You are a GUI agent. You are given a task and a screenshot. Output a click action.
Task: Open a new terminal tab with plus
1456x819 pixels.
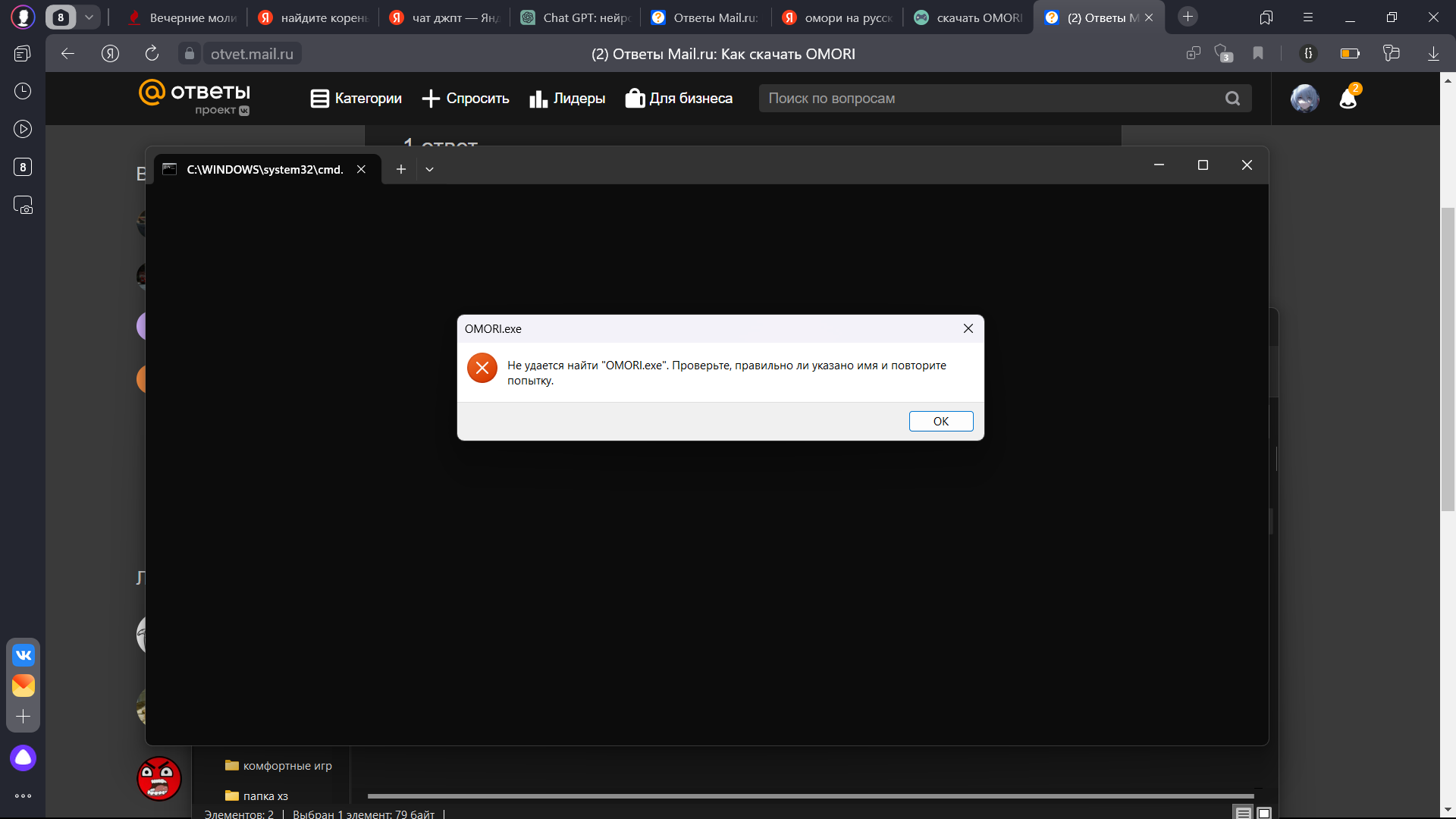pyautogui.click(x=401, y=169)
